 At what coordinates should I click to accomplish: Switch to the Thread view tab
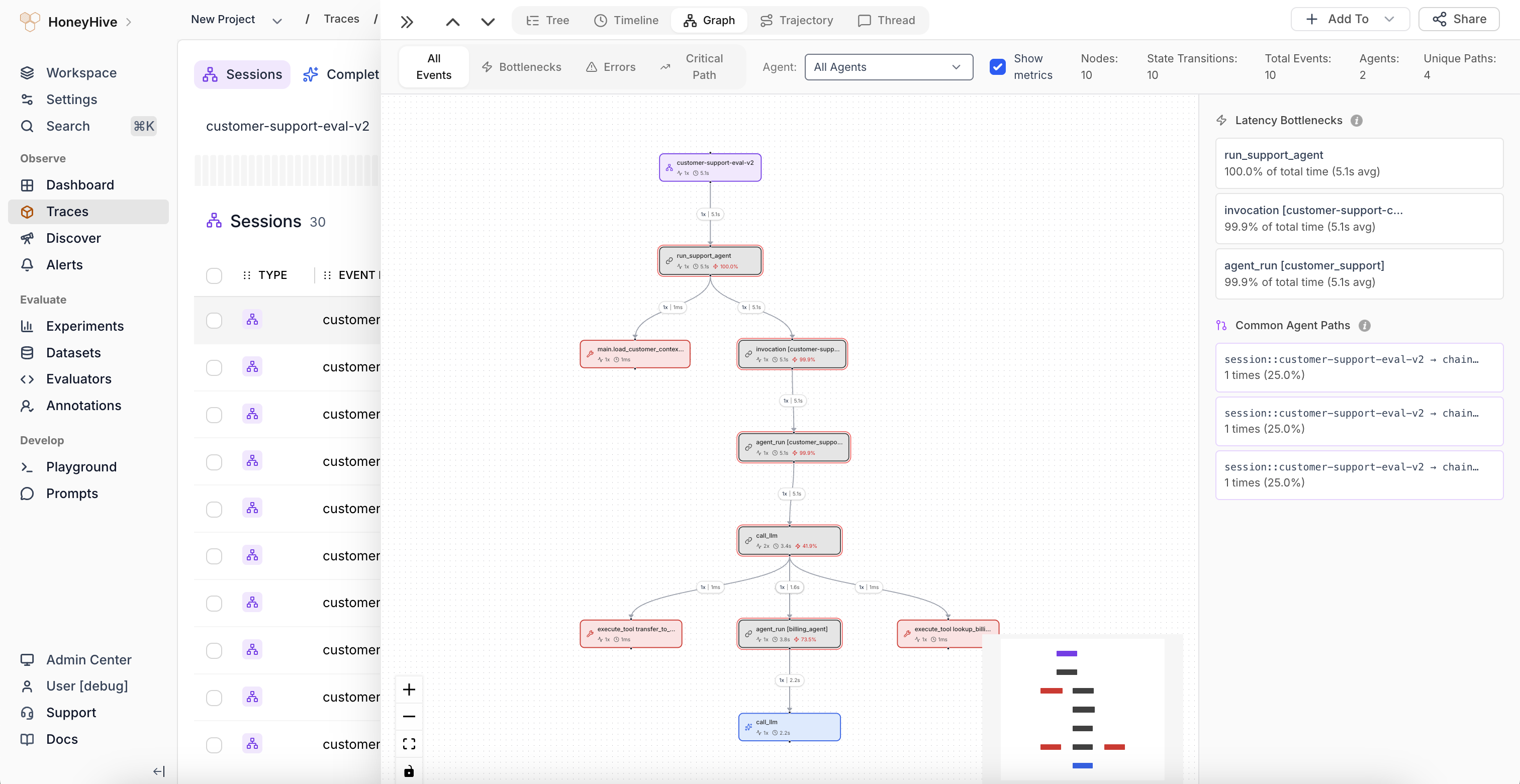point(886,21)
